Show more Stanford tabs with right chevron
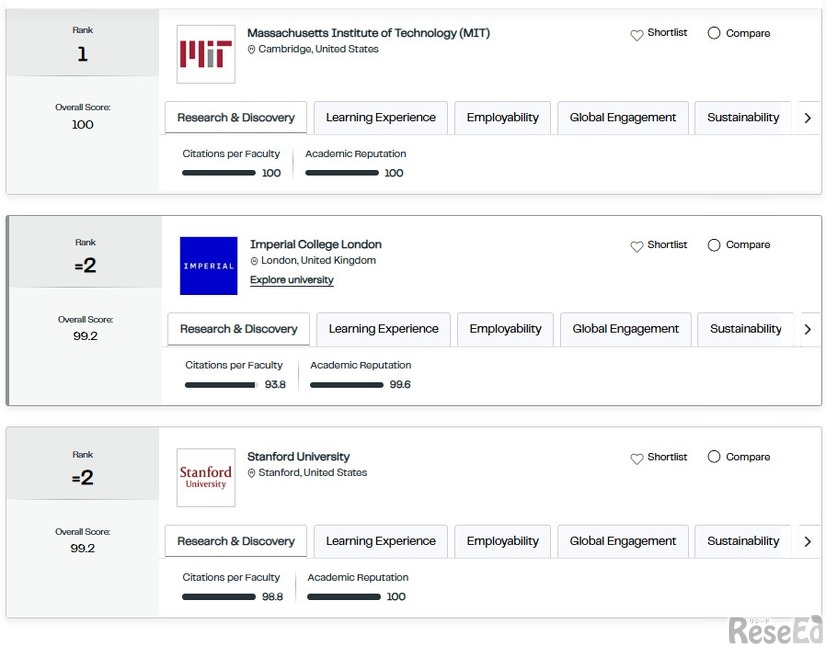 coord(808,541)
